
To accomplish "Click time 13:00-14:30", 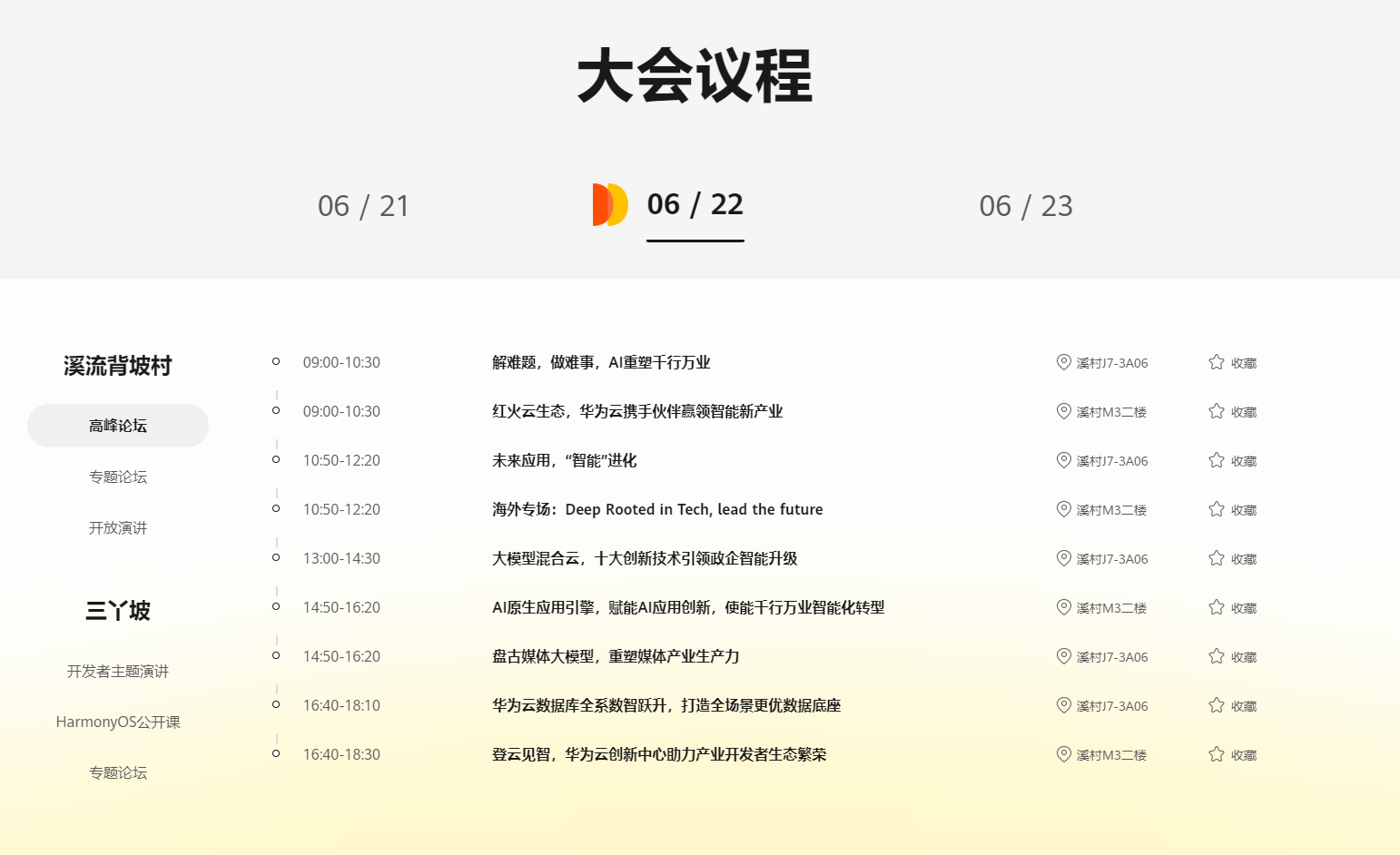I will (x=341, y=558).
